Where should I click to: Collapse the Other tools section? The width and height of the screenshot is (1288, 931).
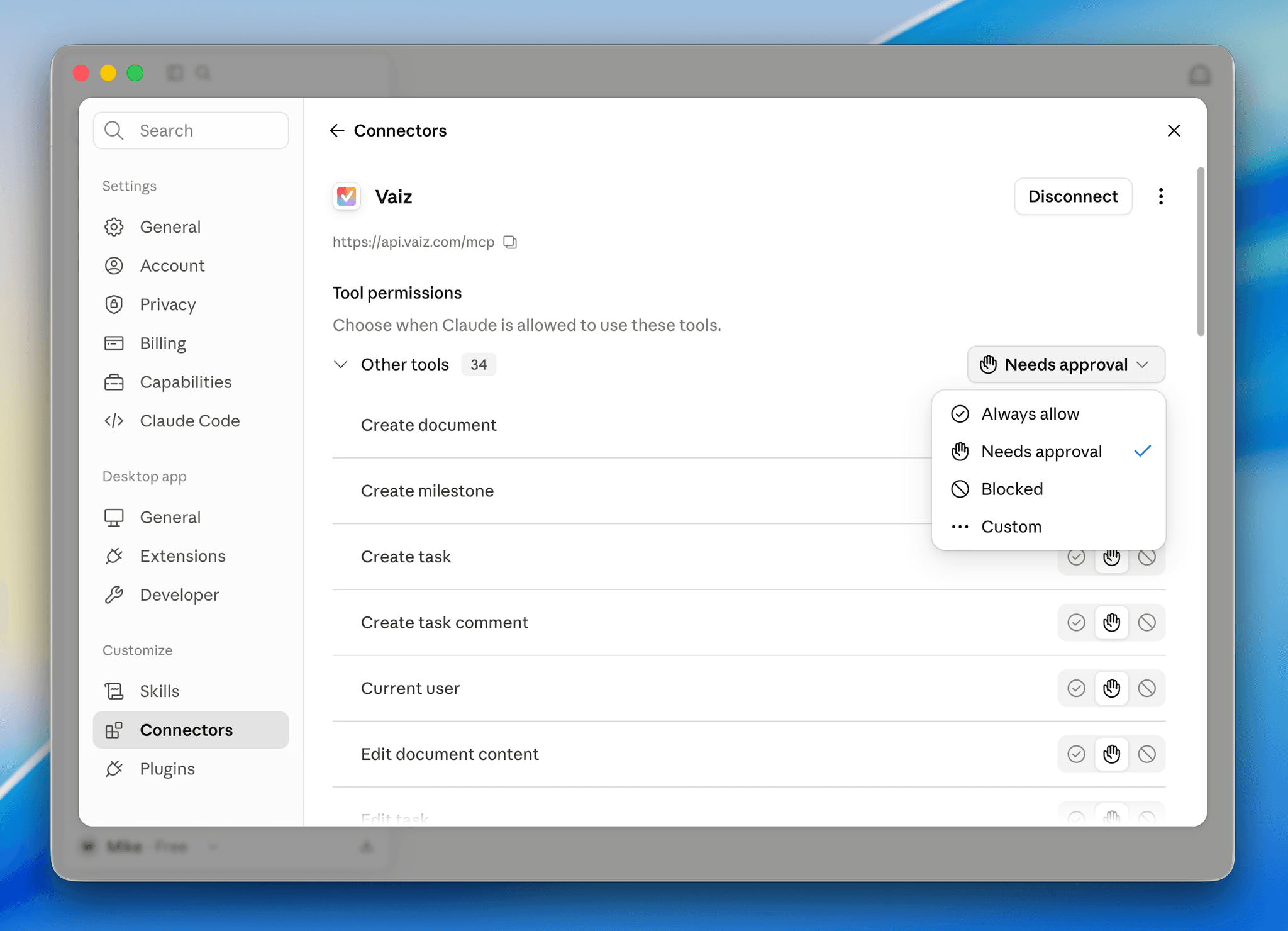[x=340, y=364]
